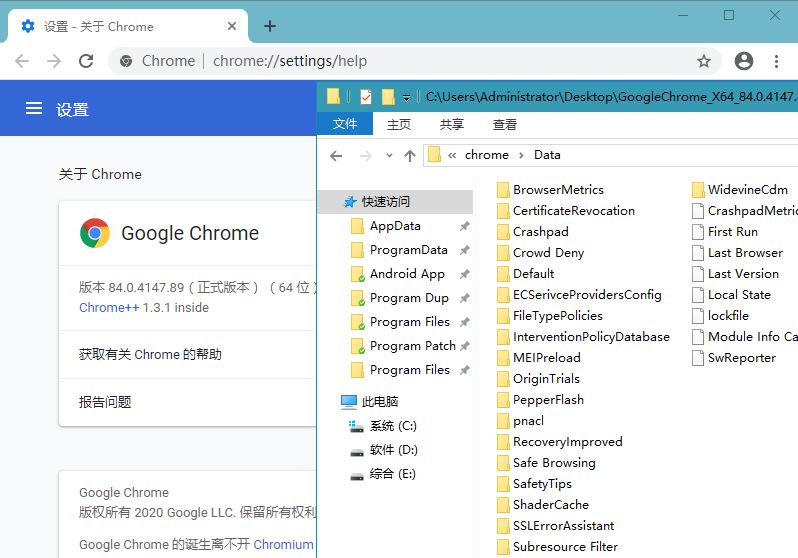
Task: Select Crashpad folder
Action: pos(532,231)
